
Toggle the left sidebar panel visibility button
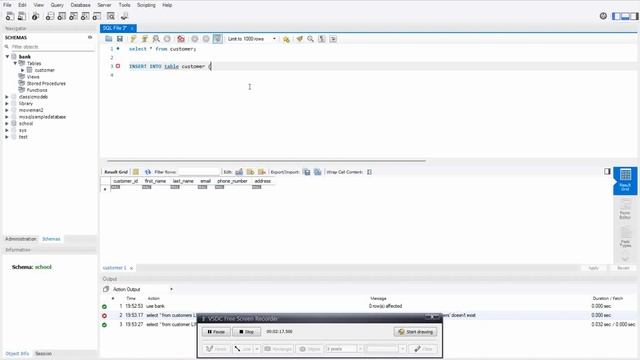616,16
